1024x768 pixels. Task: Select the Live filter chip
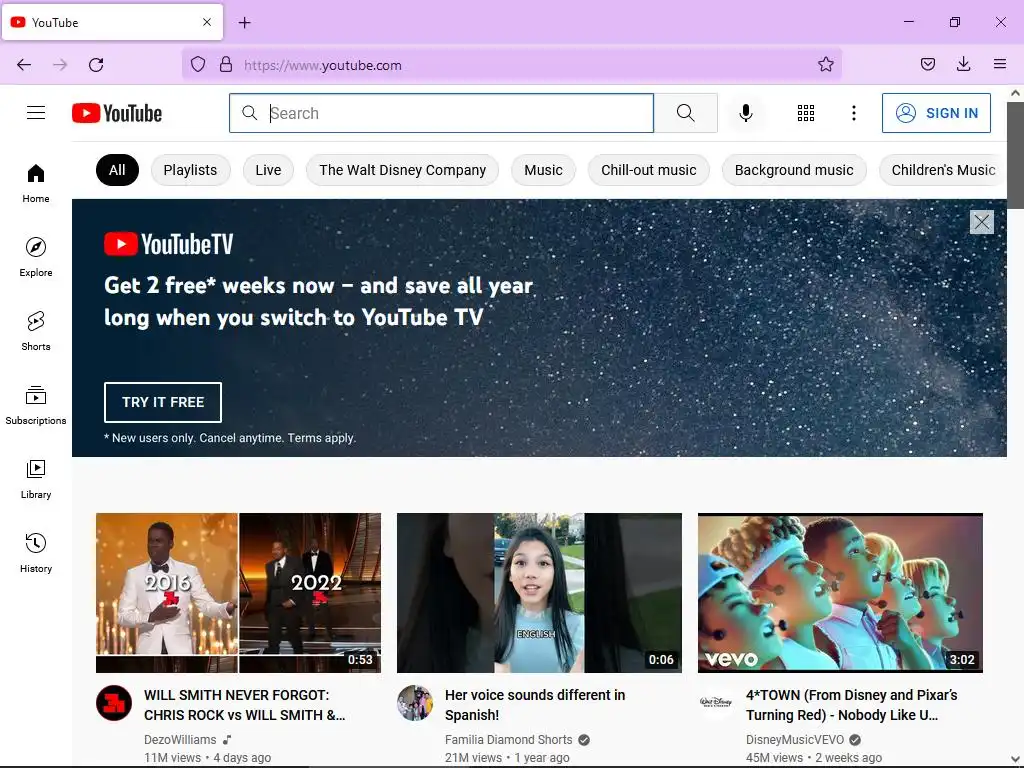coord(268,170)
